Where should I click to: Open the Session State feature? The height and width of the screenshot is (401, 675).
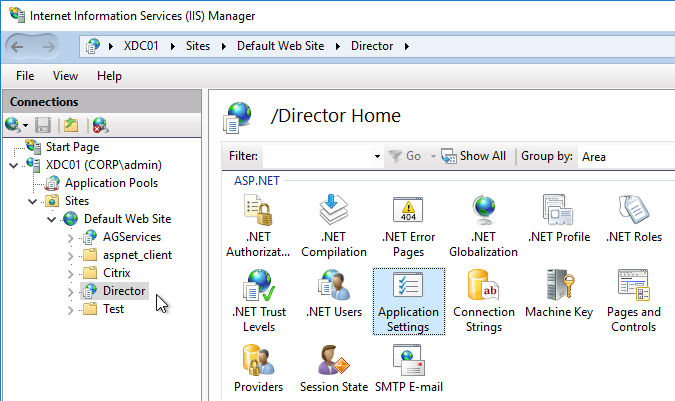(334, 368)
